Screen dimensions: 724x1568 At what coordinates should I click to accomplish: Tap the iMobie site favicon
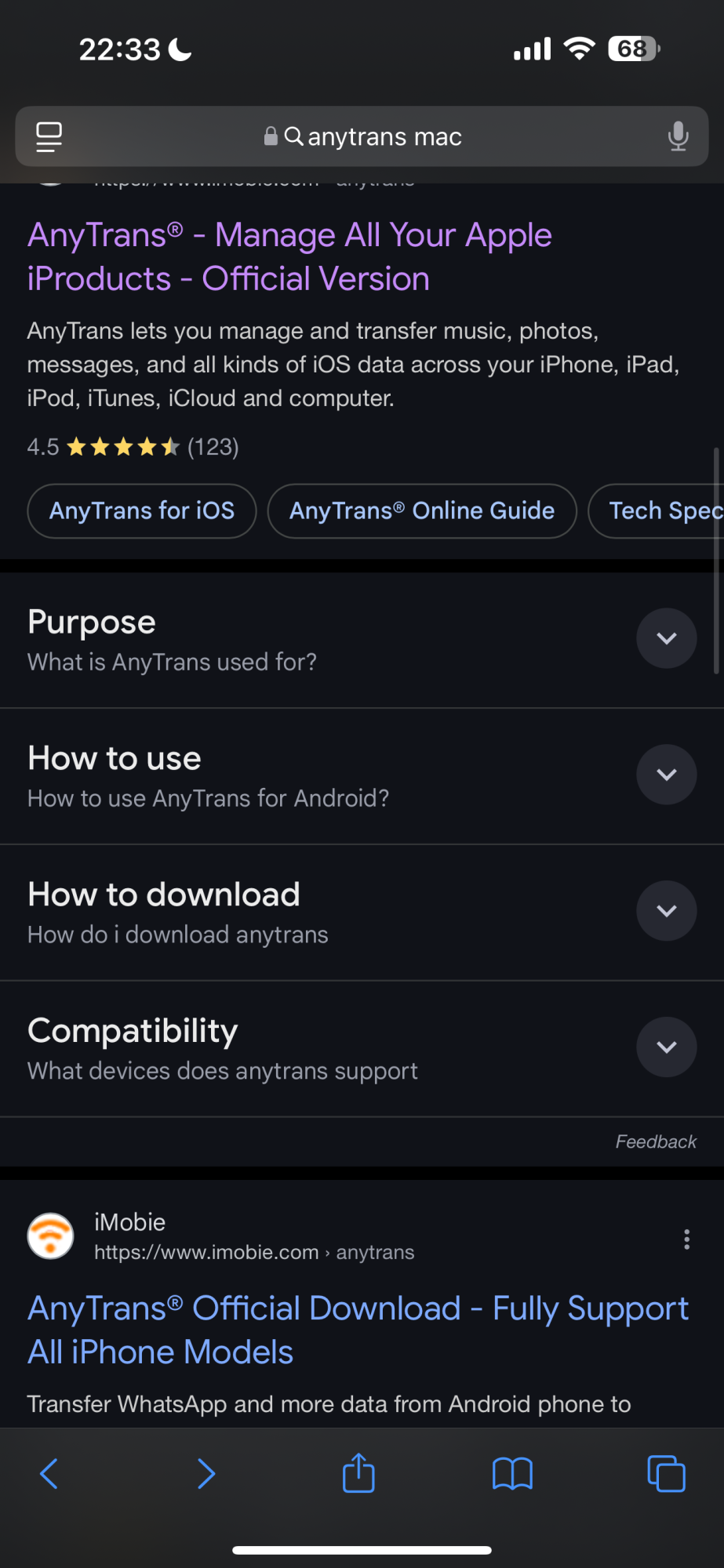(51, 1236)
